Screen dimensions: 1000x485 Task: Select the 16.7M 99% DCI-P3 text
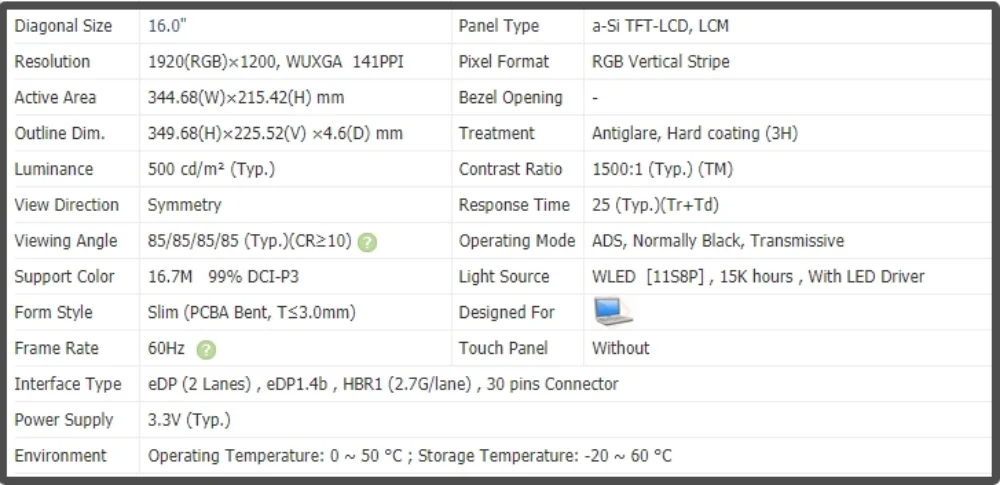pos(223,276)
